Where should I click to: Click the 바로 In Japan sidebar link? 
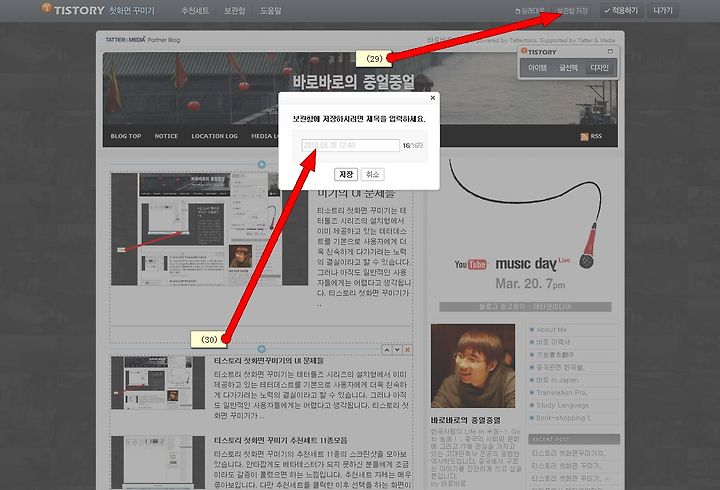(557, 380)
